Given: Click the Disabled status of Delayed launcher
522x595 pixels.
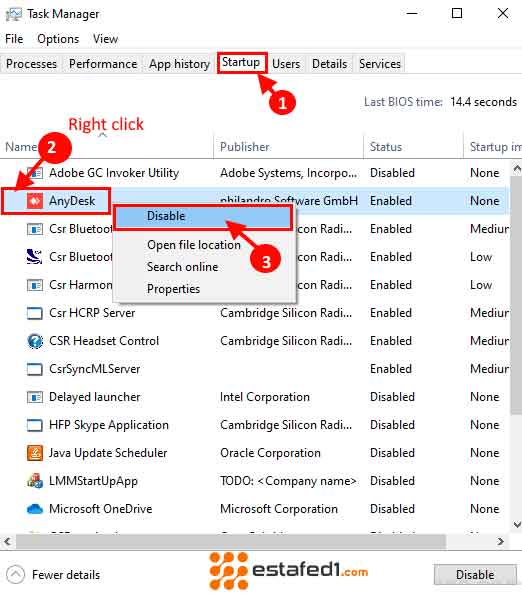Looking at the screenshot, I should (392, 397).
